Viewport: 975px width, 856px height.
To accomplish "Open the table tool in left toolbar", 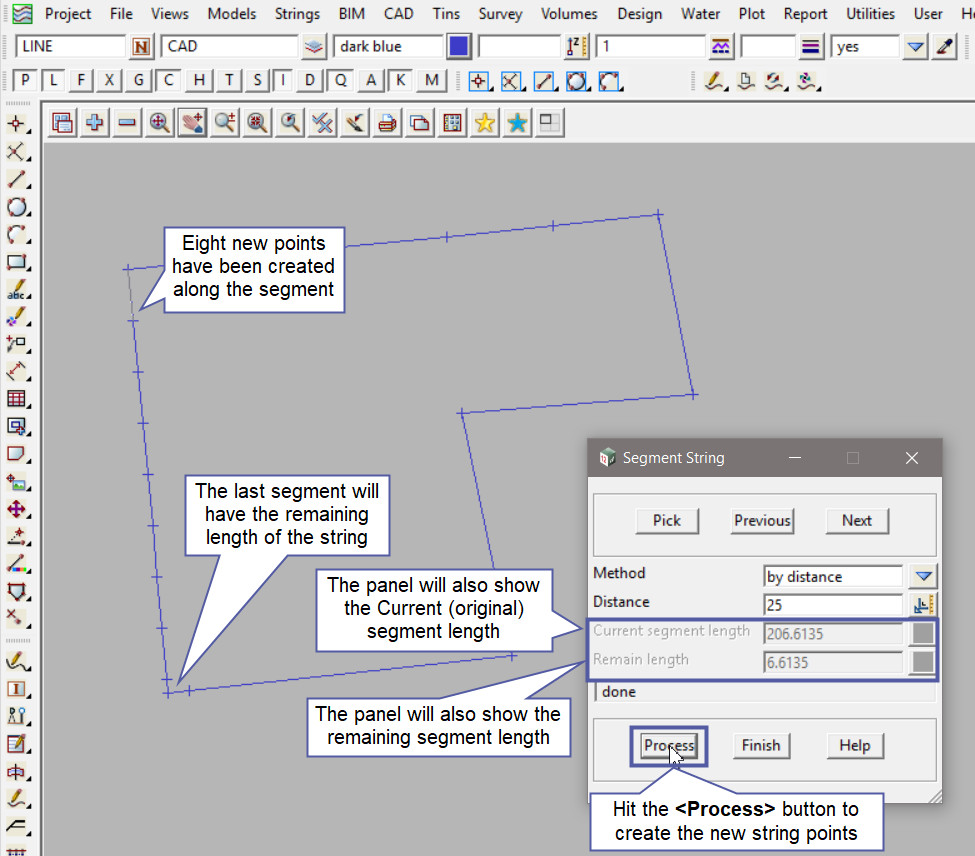I will tap(16, 399).
